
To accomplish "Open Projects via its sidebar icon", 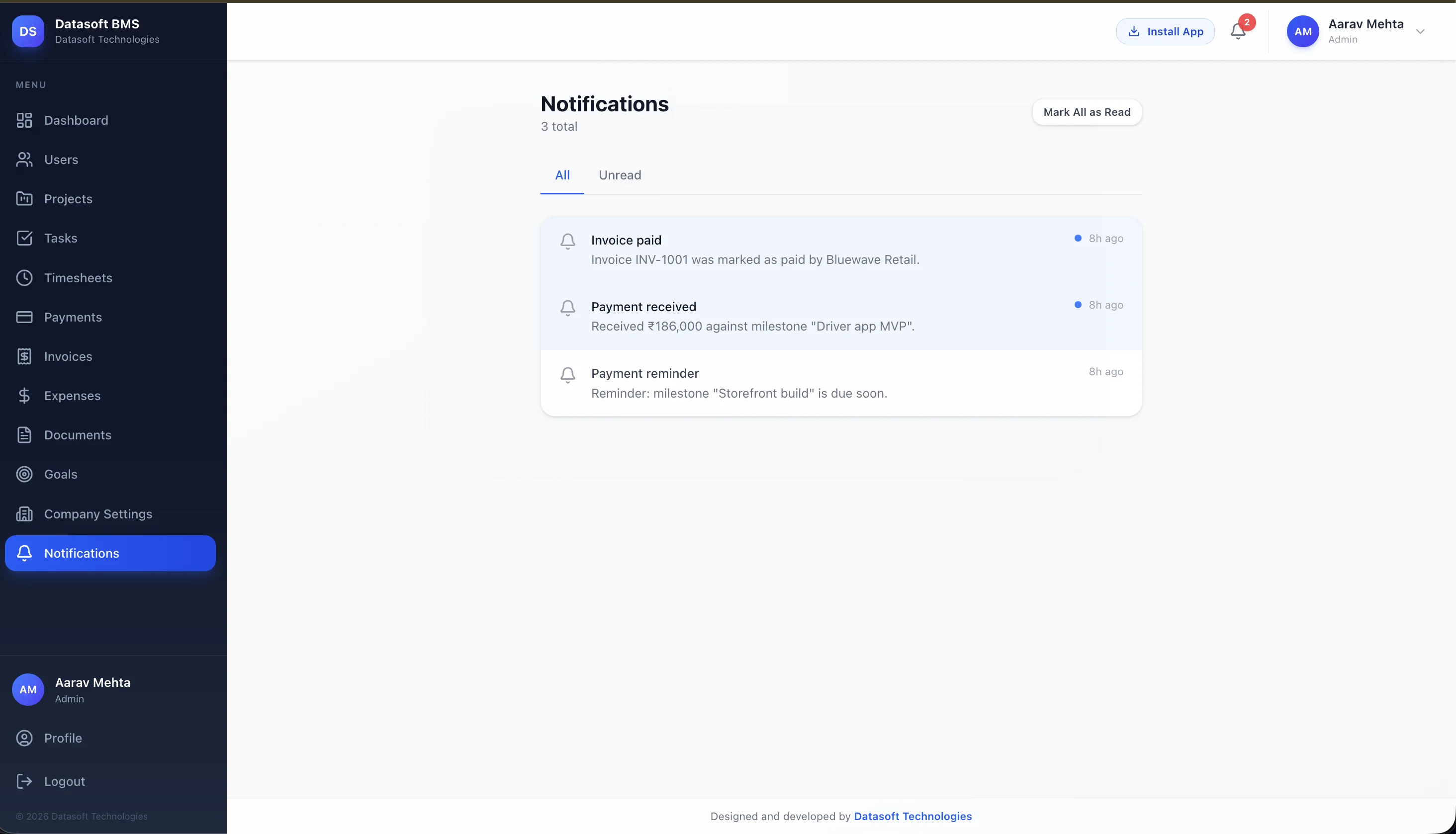I will coord(24,198).
